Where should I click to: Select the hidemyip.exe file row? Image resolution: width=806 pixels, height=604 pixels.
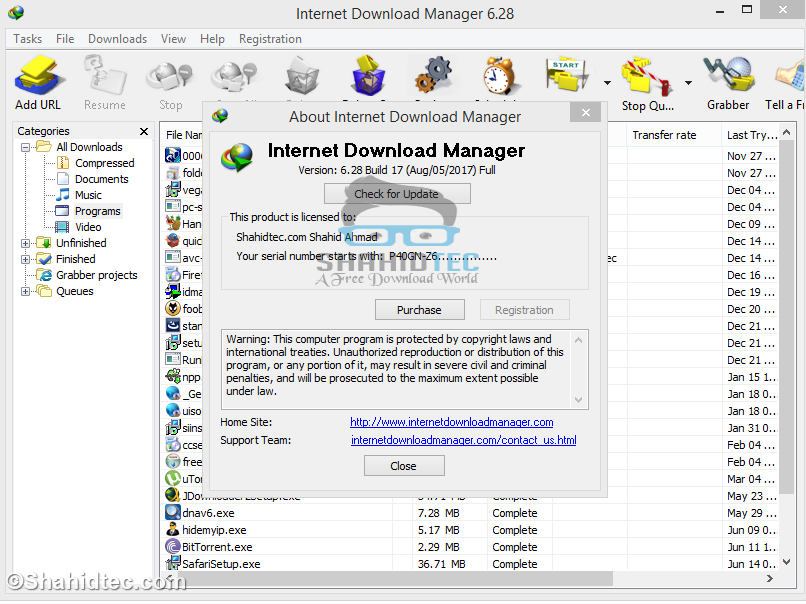[470, 530]
